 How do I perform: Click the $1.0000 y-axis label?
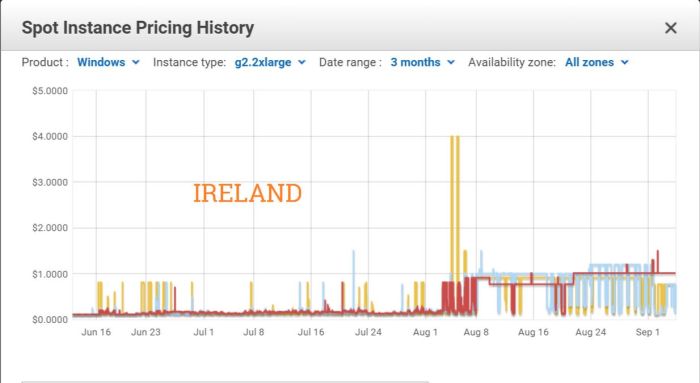(50, 274)
